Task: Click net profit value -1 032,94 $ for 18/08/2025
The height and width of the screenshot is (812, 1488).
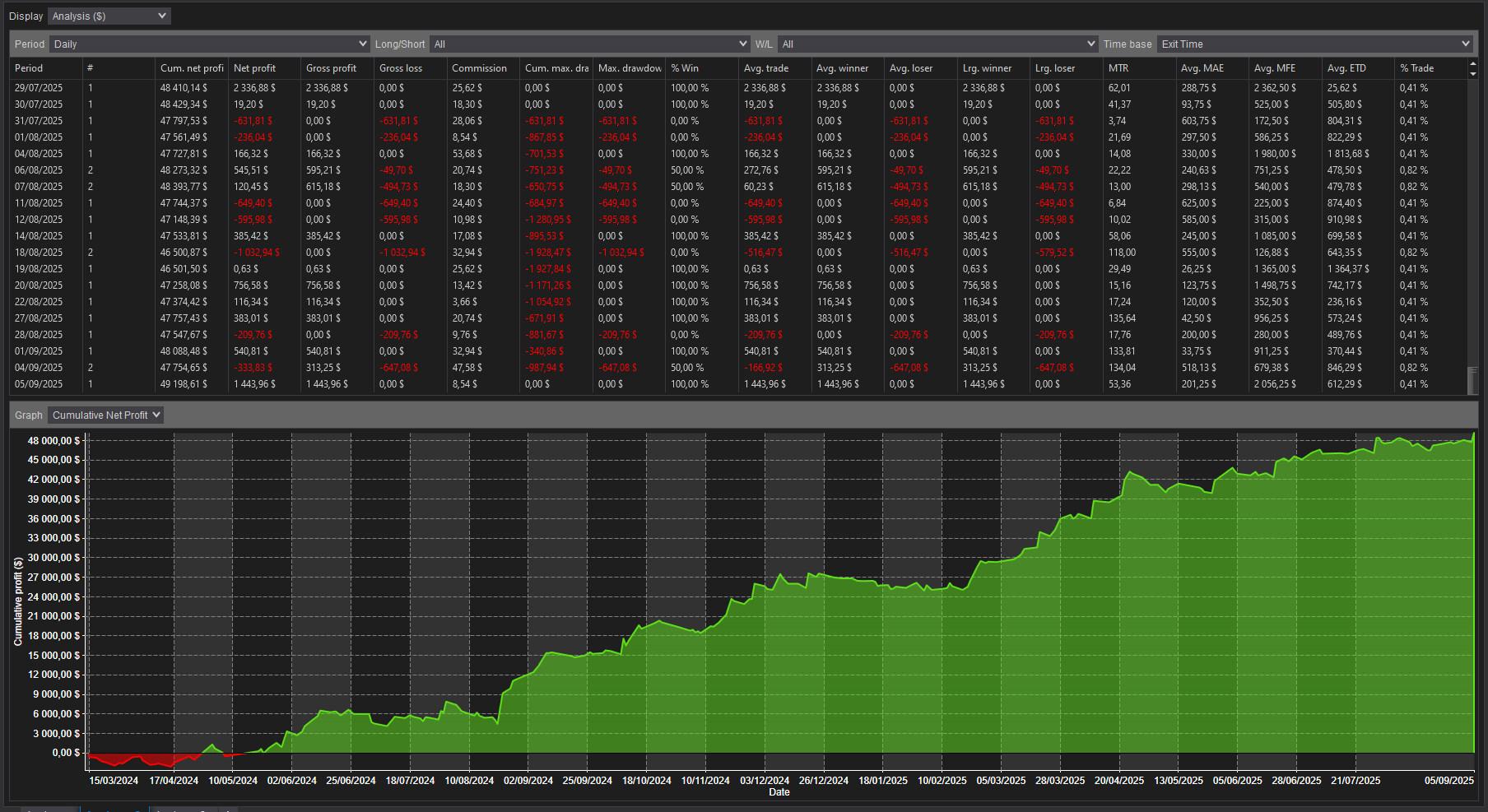Action: click(x=257, y=253)
